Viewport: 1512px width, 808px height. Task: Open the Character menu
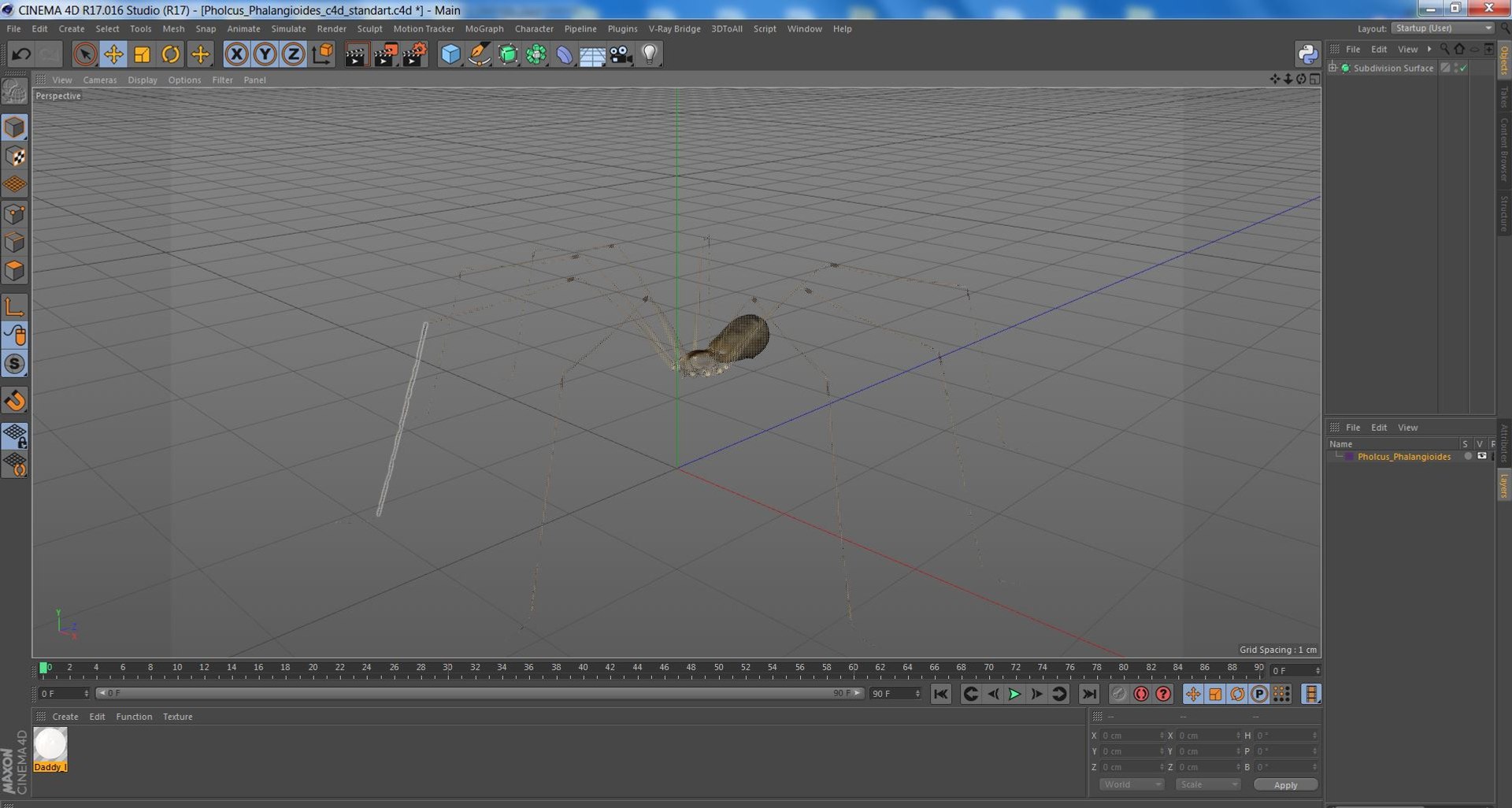pyautogui.click(x=534, y=28)
